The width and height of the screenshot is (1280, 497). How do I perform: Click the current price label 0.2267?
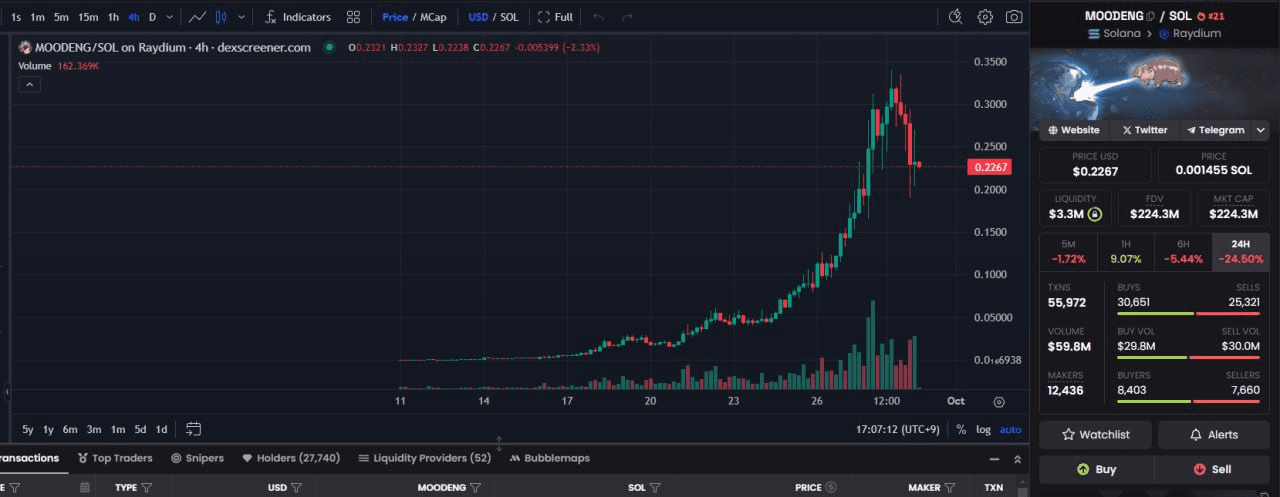click(x=989, y=167)
